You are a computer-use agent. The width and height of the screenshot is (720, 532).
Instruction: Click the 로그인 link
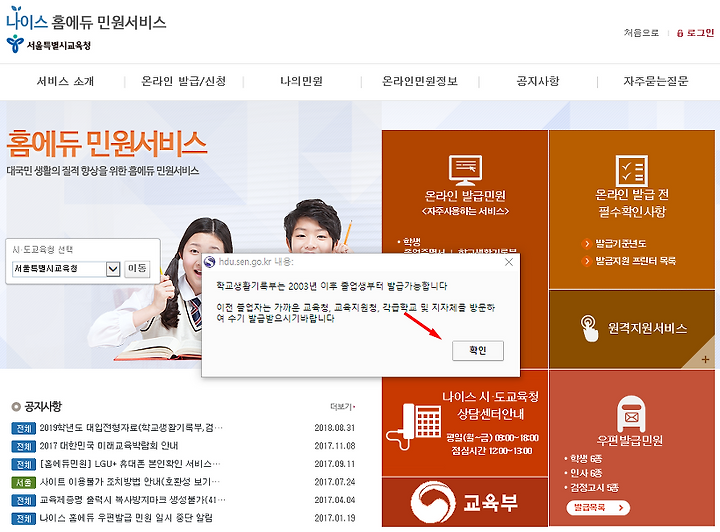point(700,33)
